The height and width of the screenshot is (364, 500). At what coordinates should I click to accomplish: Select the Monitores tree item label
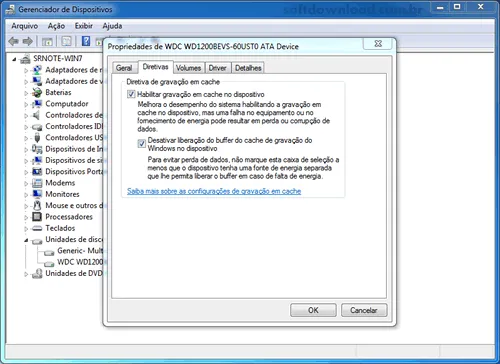62,194
